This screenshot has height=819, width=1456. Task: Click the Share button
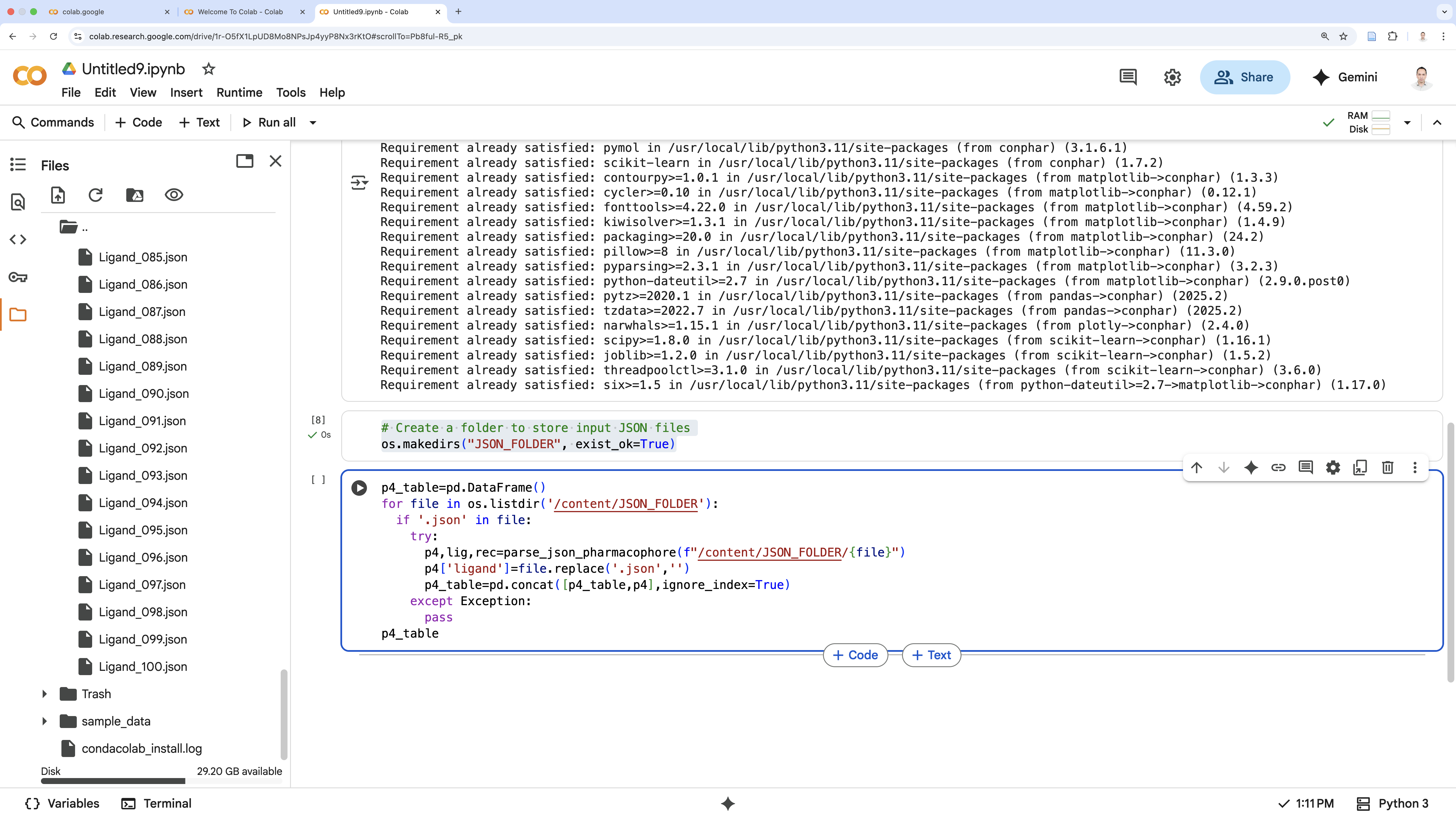point(1245,77)
